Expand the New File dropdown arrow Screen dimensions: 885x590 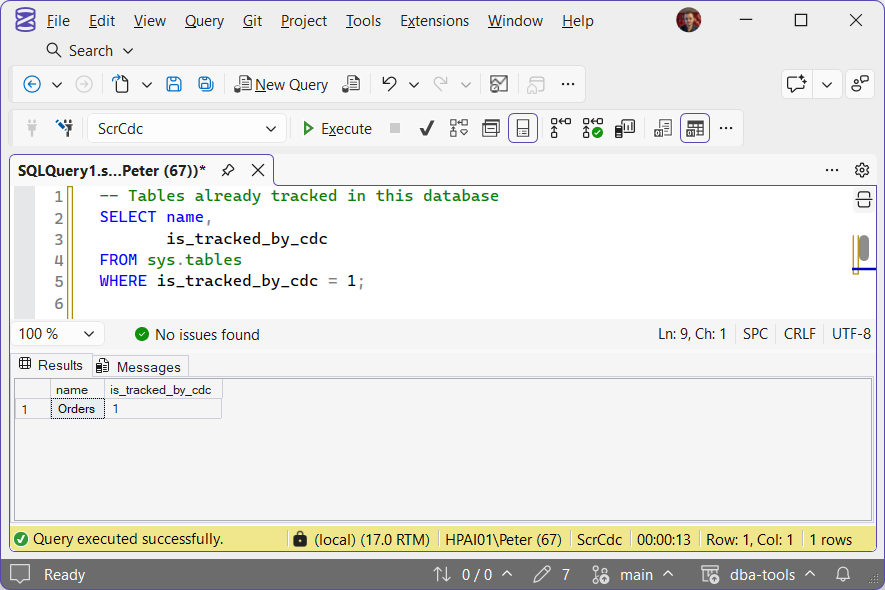[147, 85]
